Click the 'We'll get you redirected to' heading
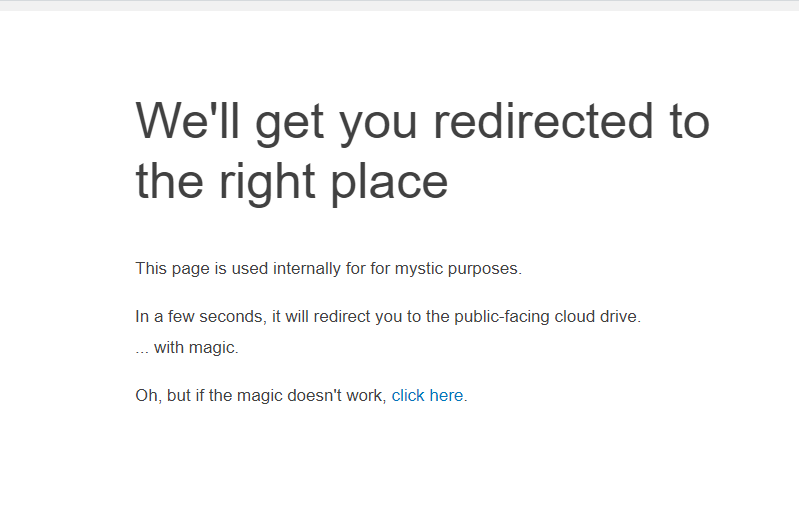799x523 pixels. pyautogui.click(x=422, y=122)
